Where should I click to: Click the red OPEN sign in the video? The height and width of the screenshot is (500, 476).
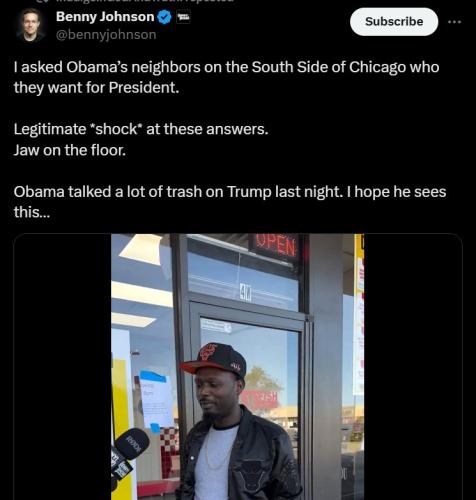[x=276, y=246]
